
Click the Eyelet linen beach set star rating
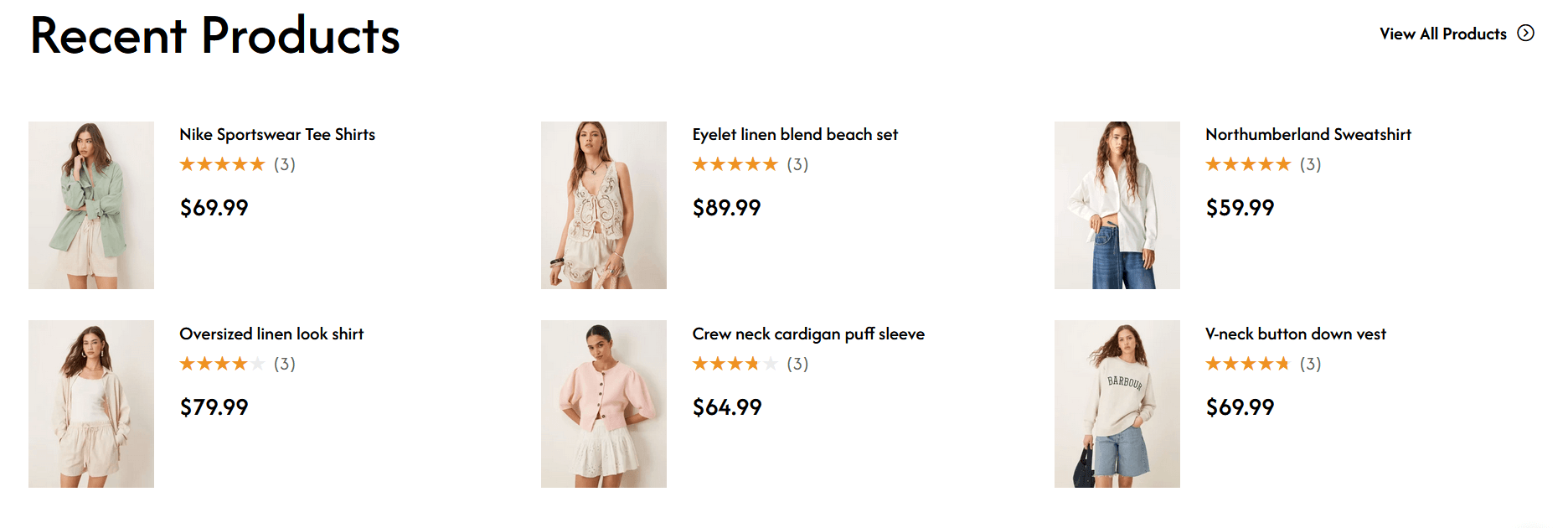coord(735,164)
